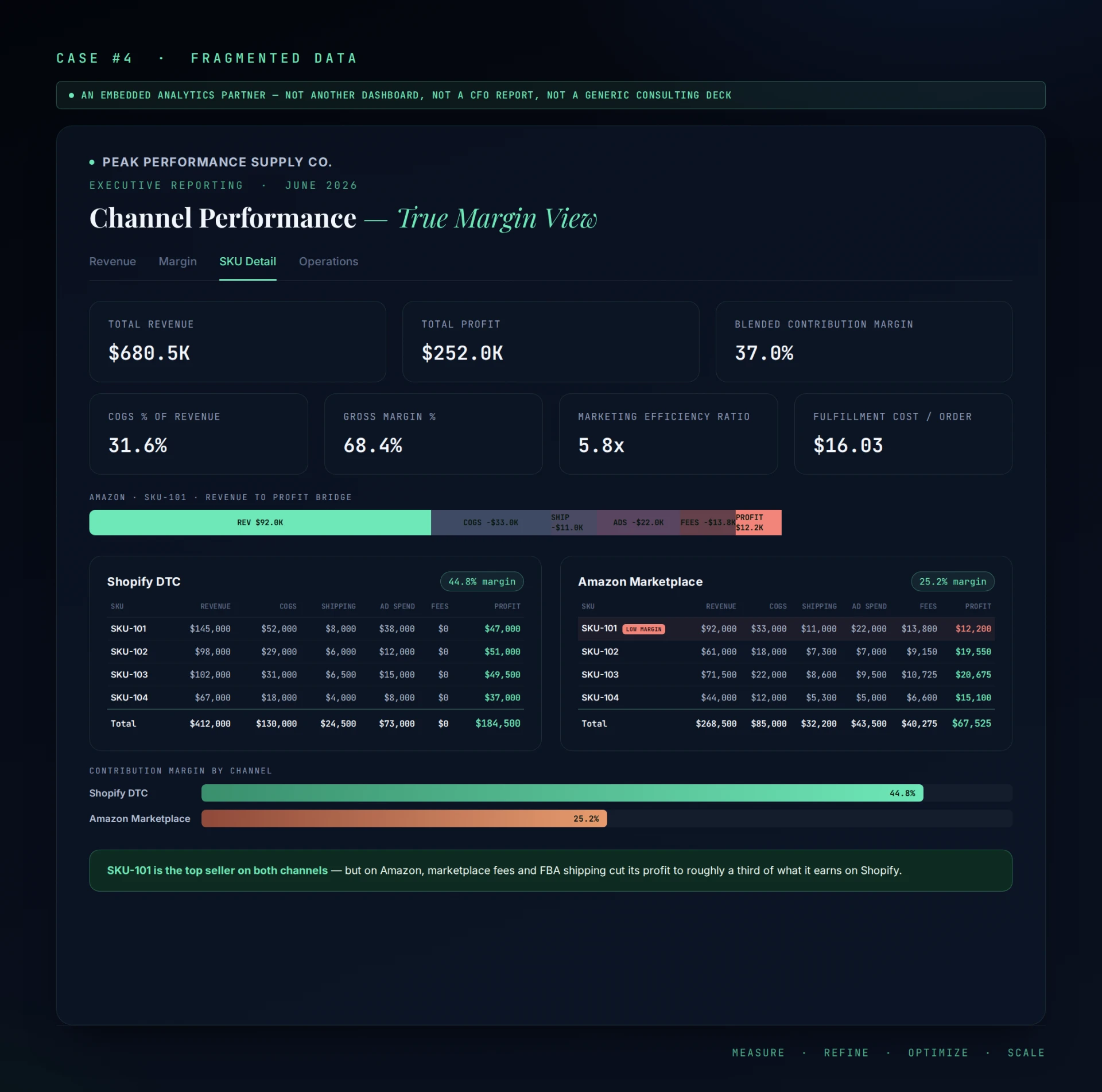Click the Total Revenue $680.5K card
This screenshot has height=1092, width=1102.
(x=238, y=342)
